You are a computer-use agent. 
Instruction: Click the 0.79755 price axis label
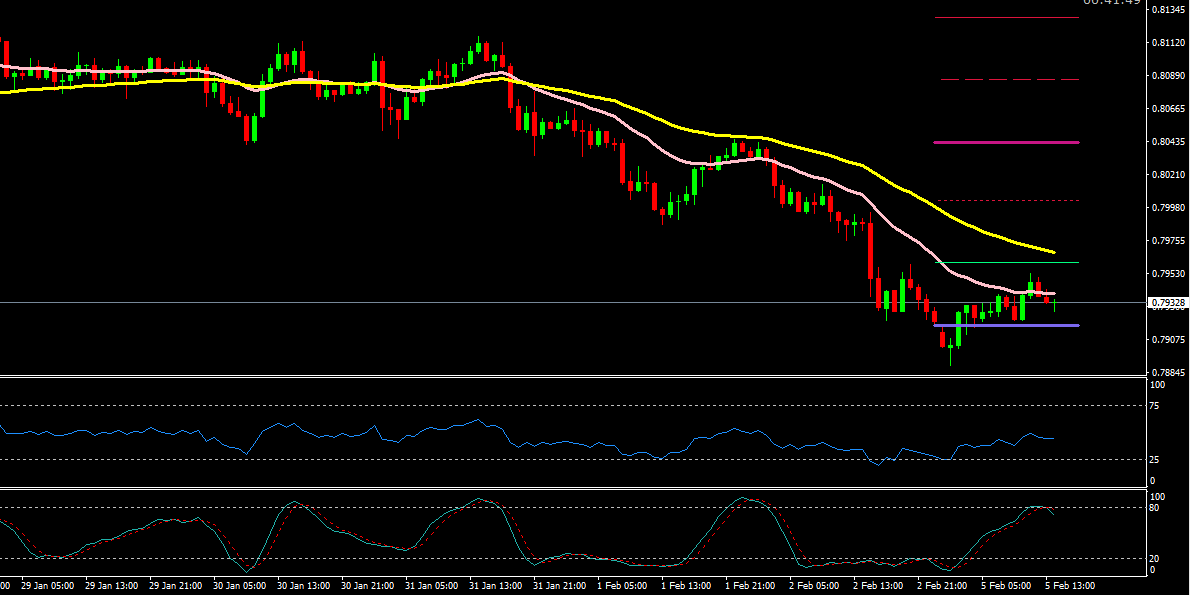point(1168,240)
